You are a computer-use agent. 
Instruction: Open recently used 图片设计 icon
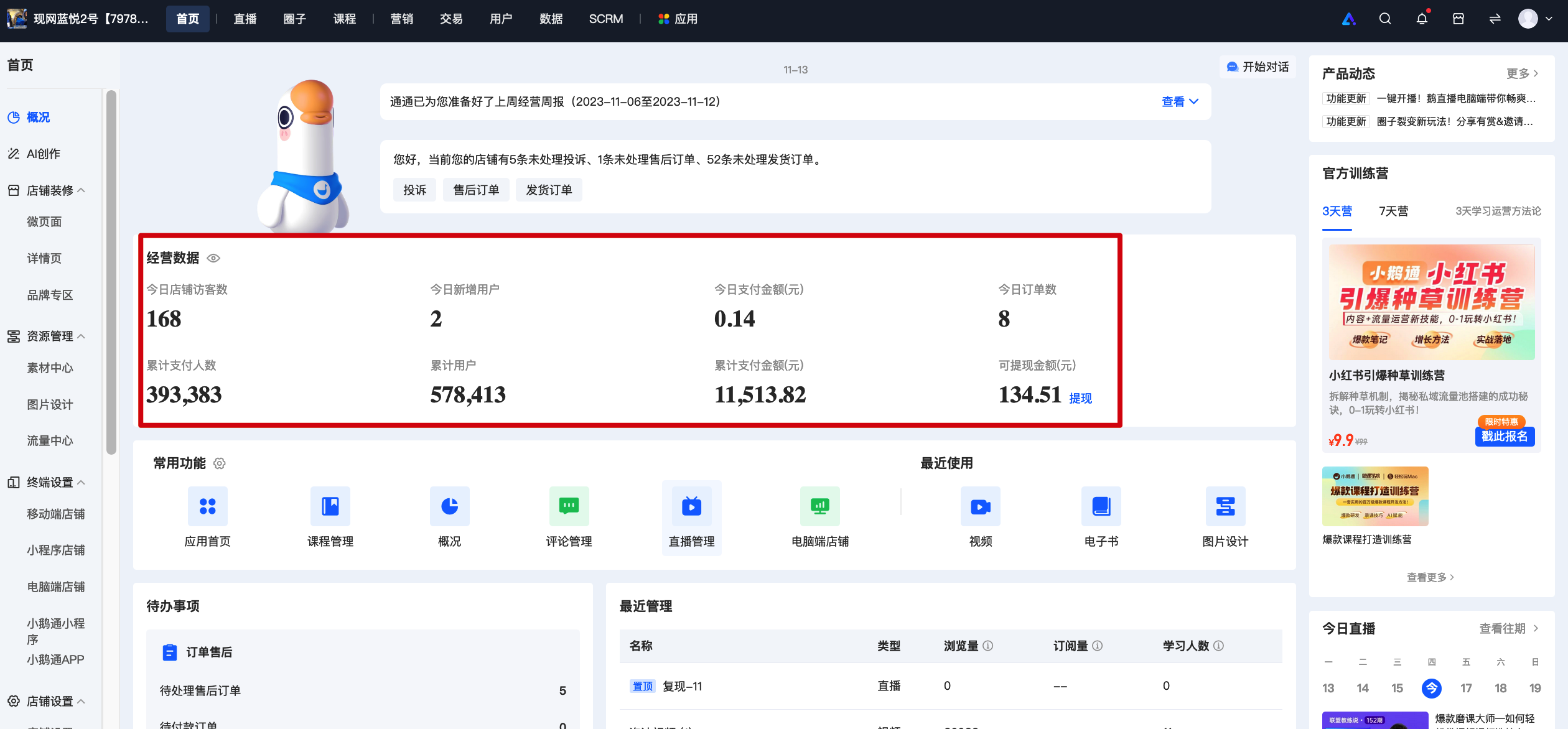coord(1225,506)
